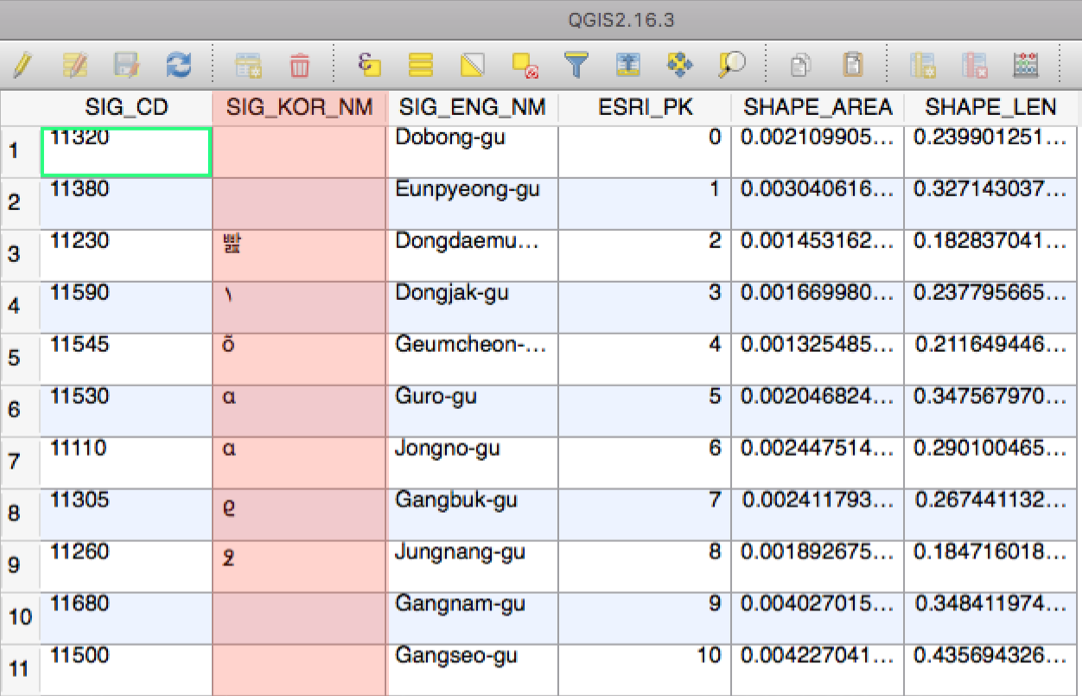Viewport: 1082px width, 696px height.
Task: Click the add feature icon
Action: click(x=248, y=66)
